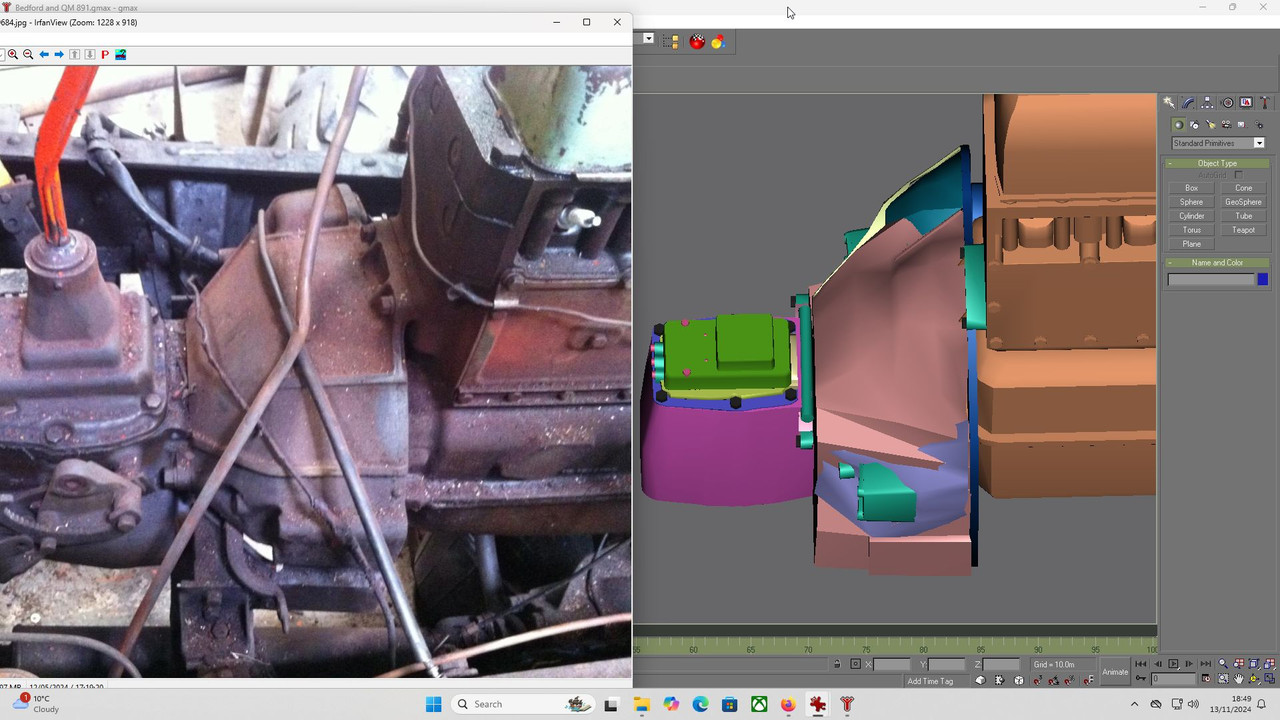Collapse the Name and Color rollout
This screenshot has height=720, width=1280.
point(1217,263)
